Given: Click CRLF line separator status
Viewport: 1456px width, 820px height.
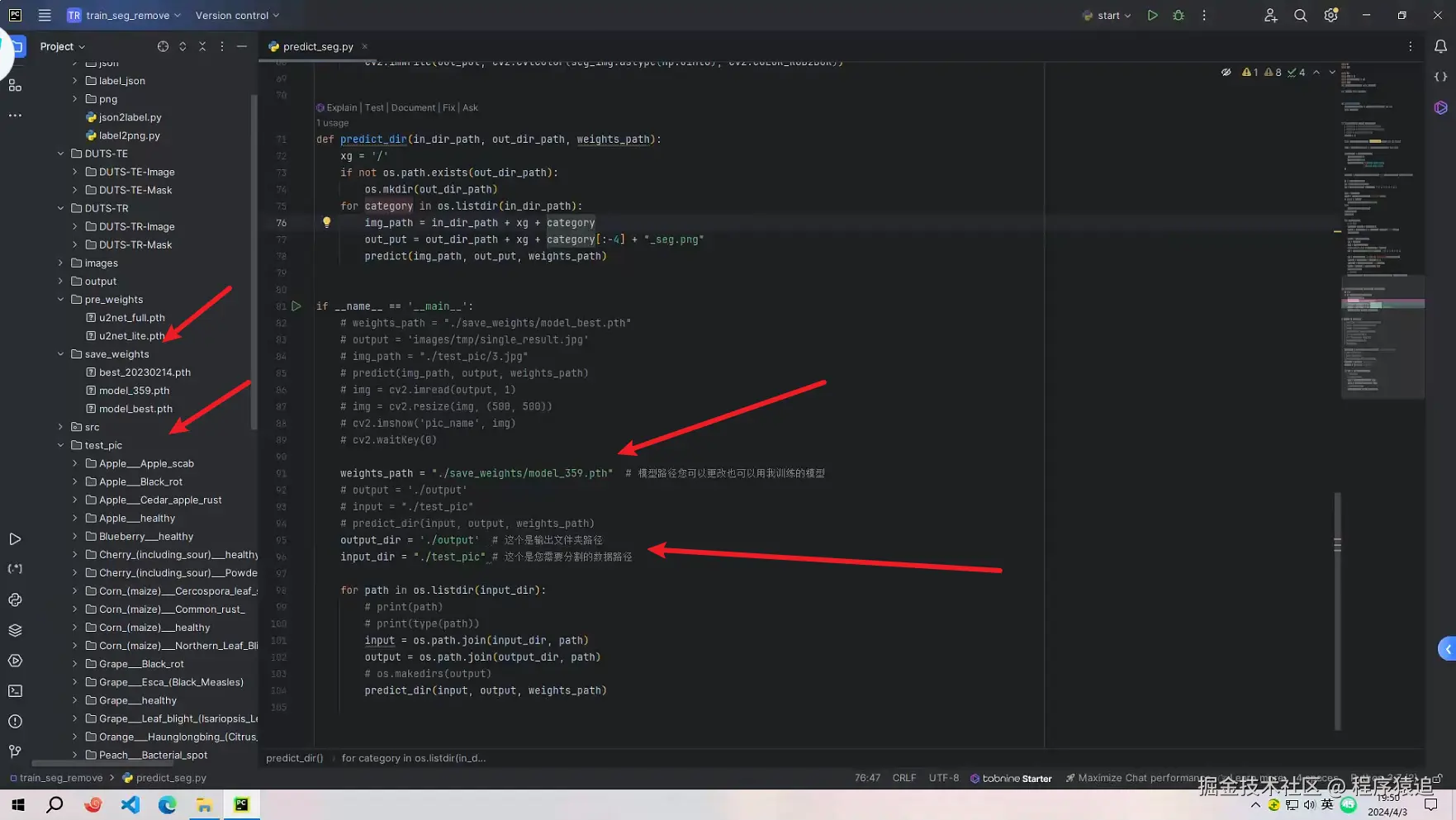Looking at the screenshot, I should (x=904, y=778).
